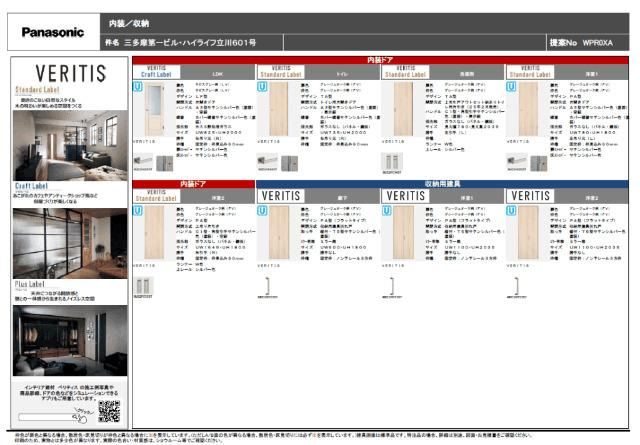Image resolution: width=640 pixels, height=445 pixels.
Task: Open the 廊下 storage door image
Action: click(x=279, y=233)
